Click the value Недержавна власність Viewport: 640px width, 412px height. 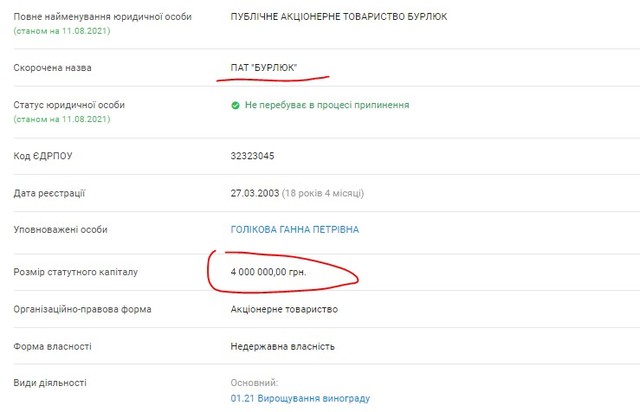click(282, 346)
